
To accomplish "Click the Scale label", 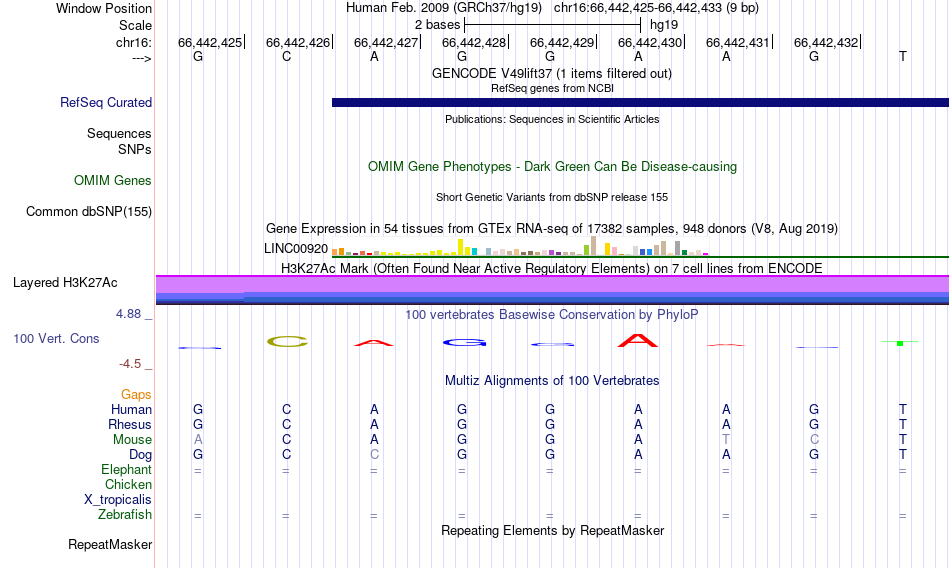I will point(135,25).
